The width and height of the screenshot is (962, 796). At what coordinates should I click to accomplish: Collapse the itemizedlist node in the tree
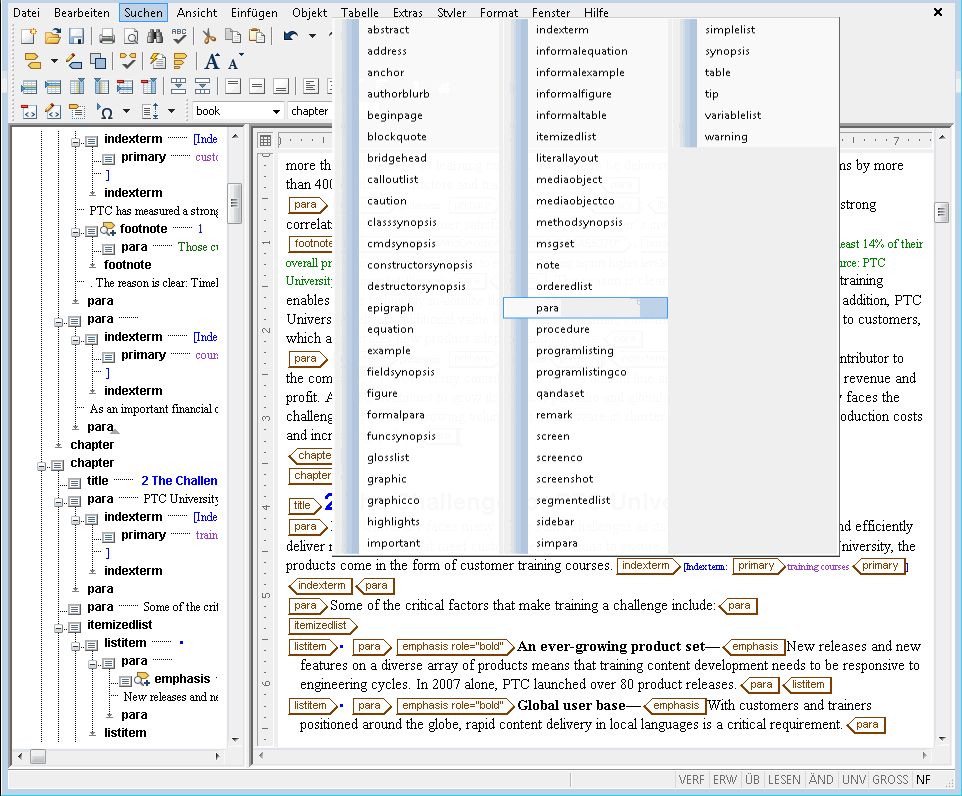(58, 628)
